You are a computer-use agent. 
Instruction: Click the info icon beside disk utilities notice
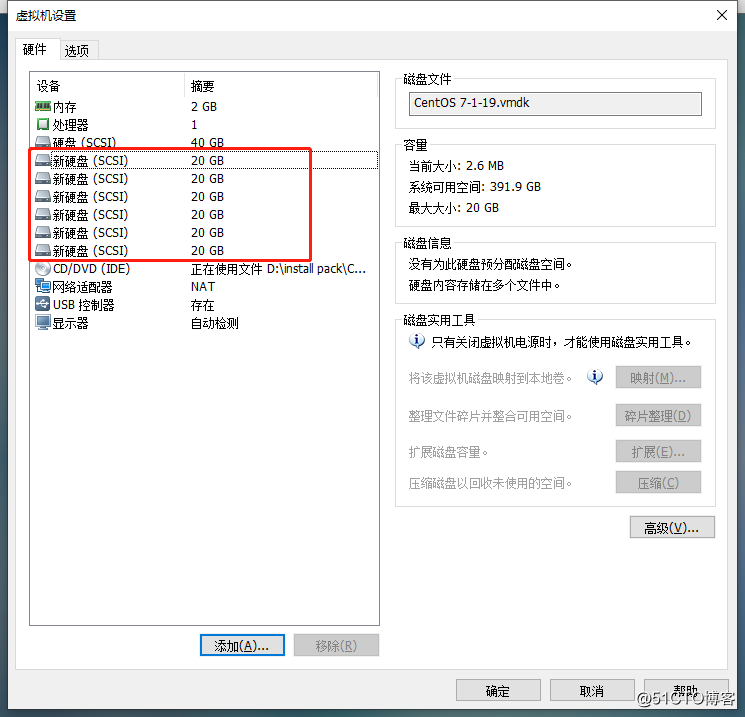[x=417, y=341]
